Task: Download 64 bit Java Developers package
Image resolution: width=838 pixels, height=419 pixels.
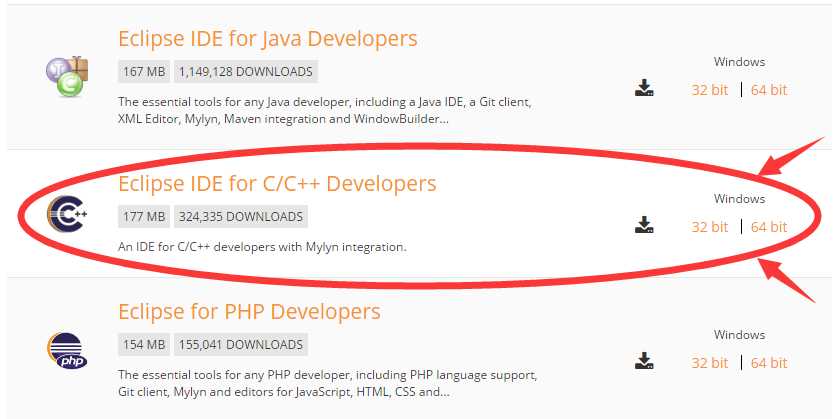Action: point(769,90)
